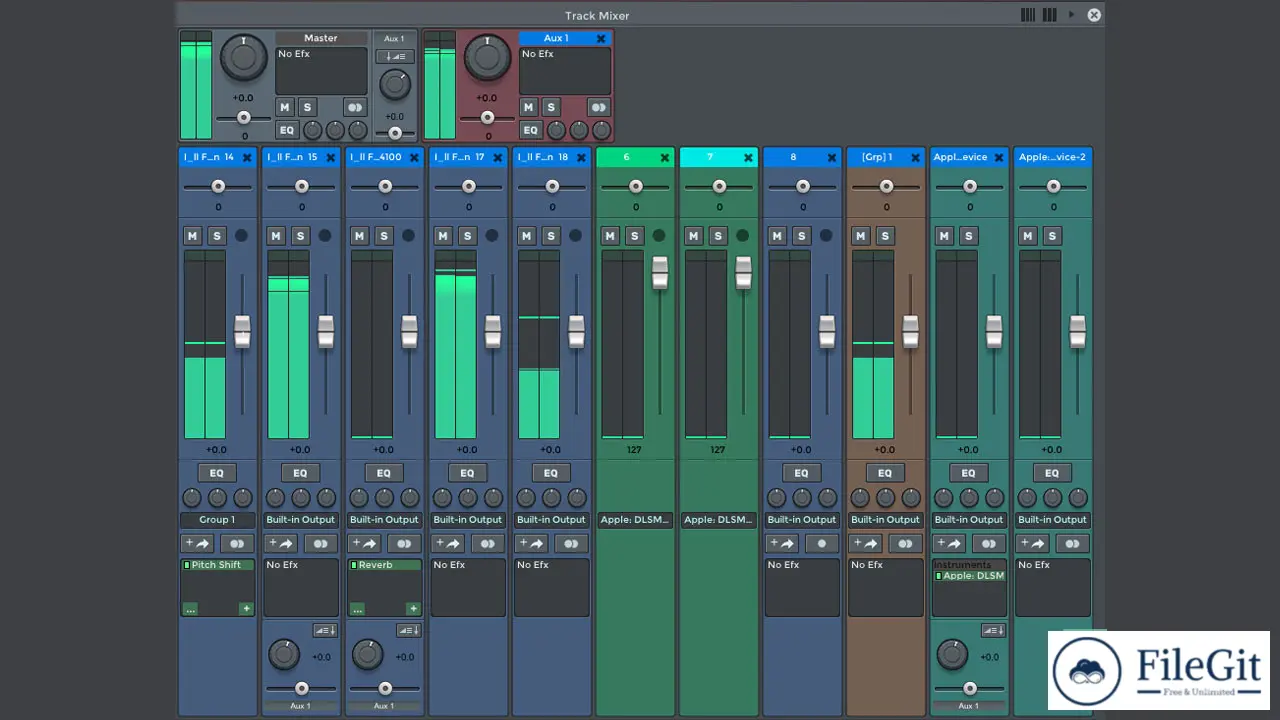Arm record on track 6
The width and height of the screenshot is (1280, 720).
(658, 236)
